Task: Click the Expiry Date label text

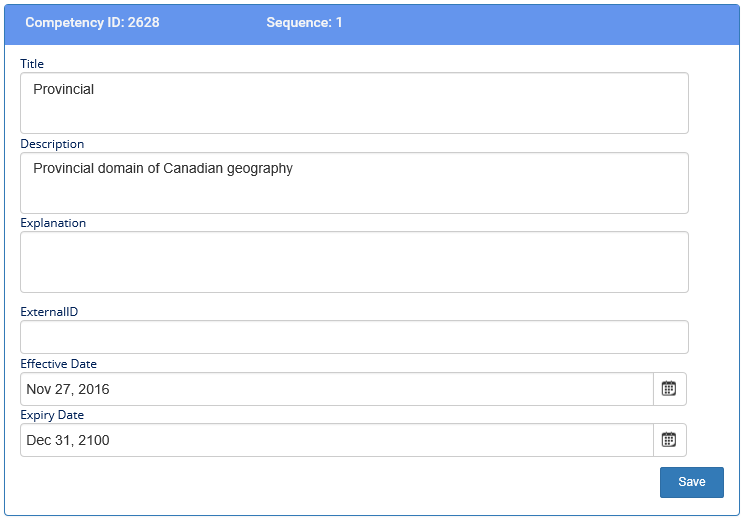Action: pos(52,415)
